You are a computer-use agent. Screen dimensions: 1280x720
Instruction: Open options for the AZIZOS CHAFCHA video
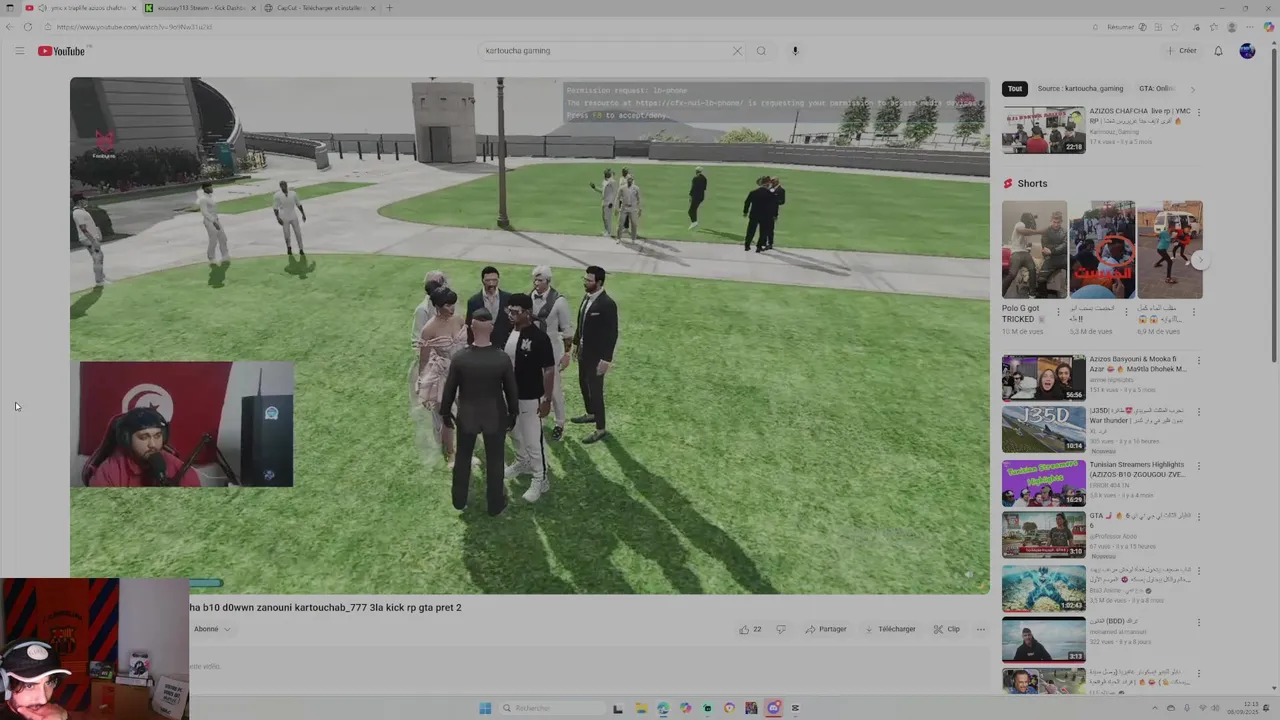coord(1199,112)
